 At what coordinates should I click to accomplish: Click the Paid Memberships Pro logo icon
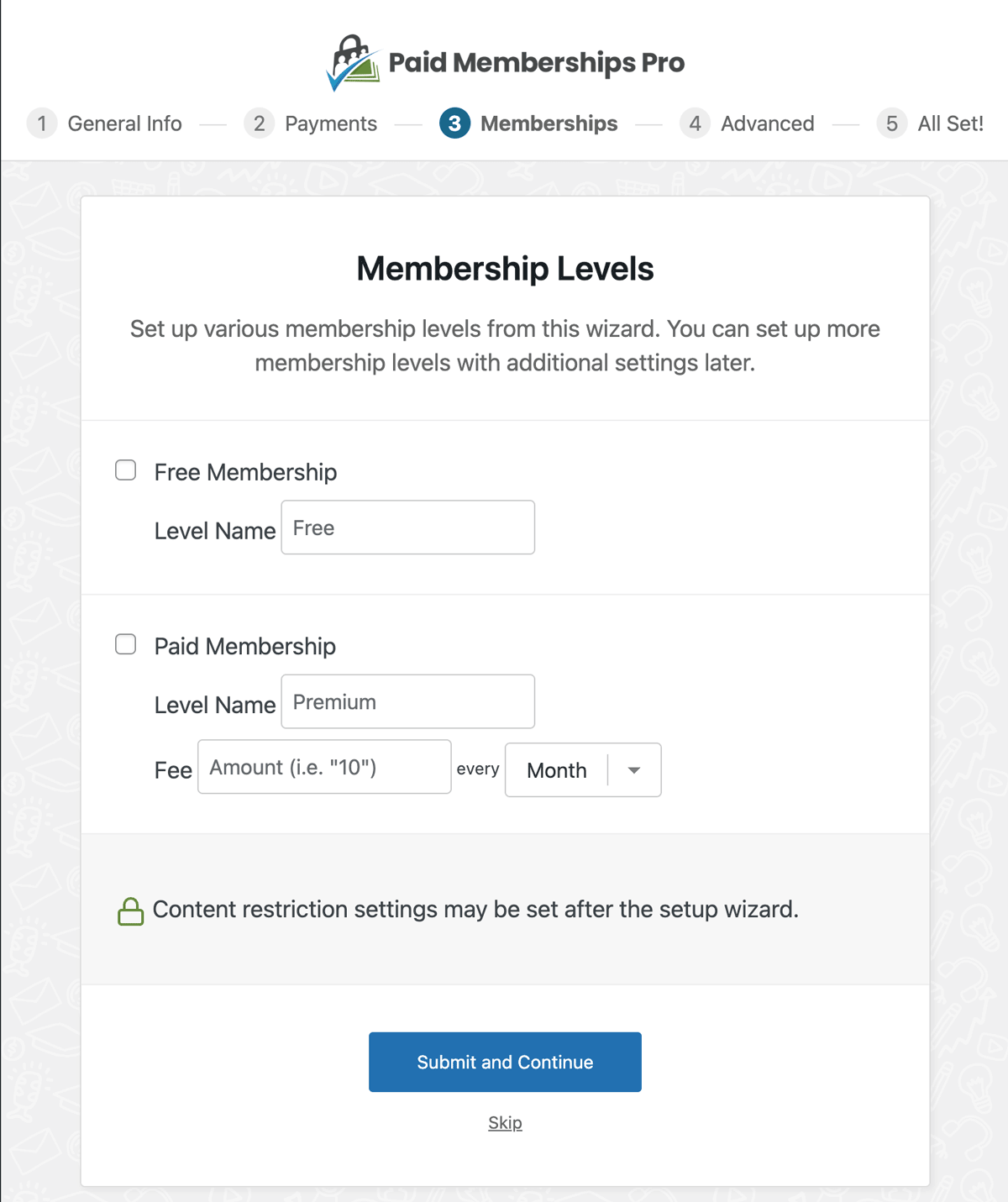click(353, 63)
